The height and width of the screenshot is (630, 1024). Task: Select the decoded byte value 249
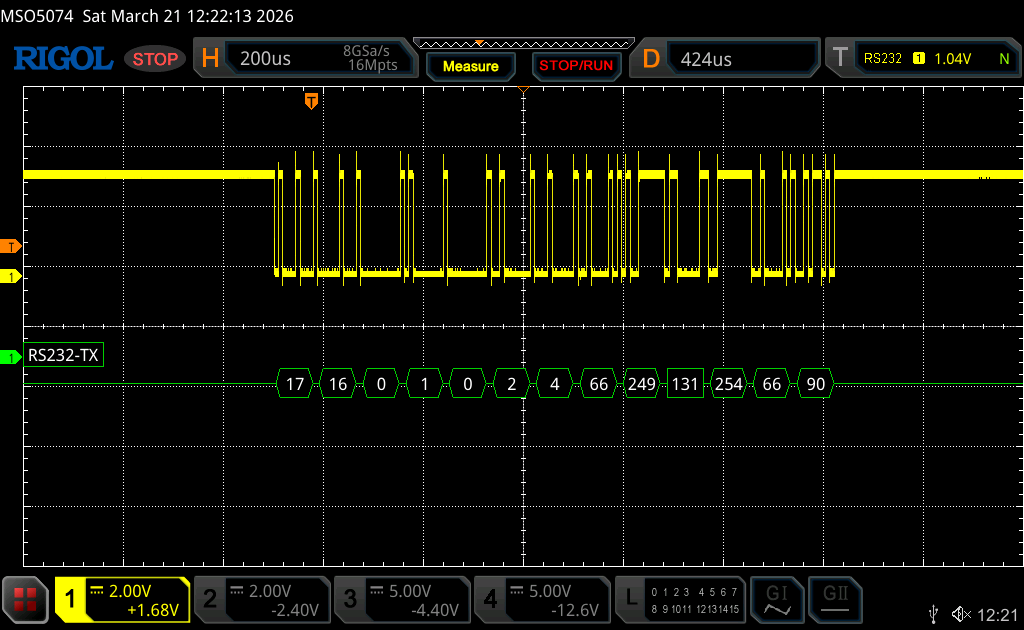[x=641, y=383]
